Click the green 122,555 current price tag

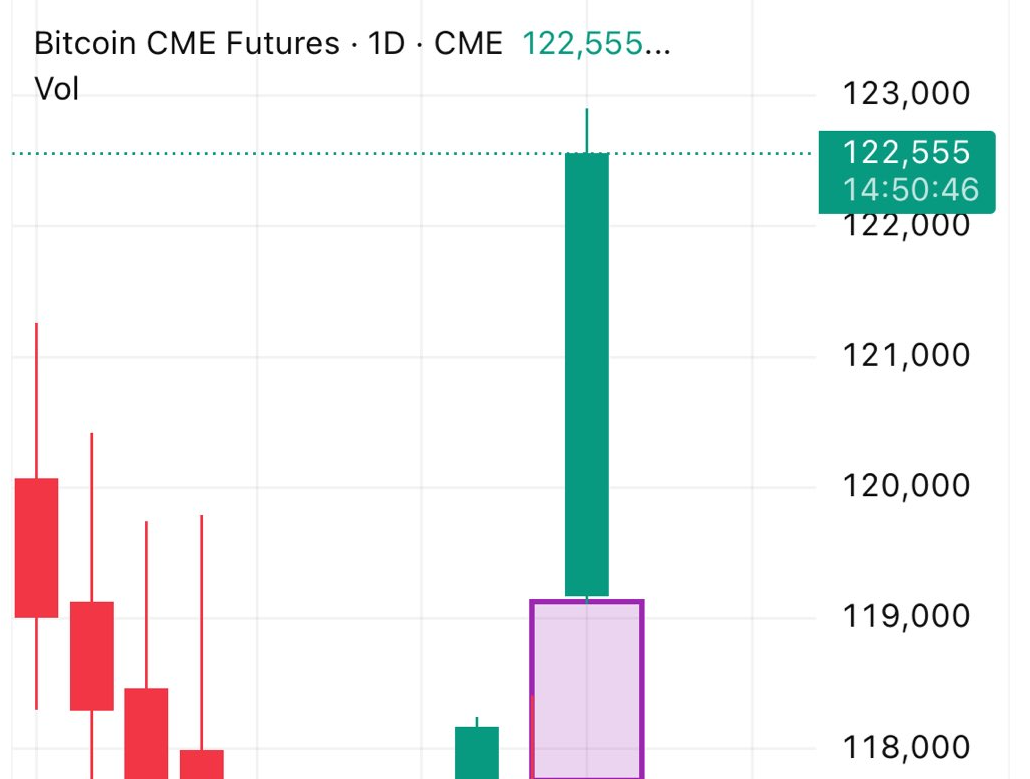click(x=906, y=153)
